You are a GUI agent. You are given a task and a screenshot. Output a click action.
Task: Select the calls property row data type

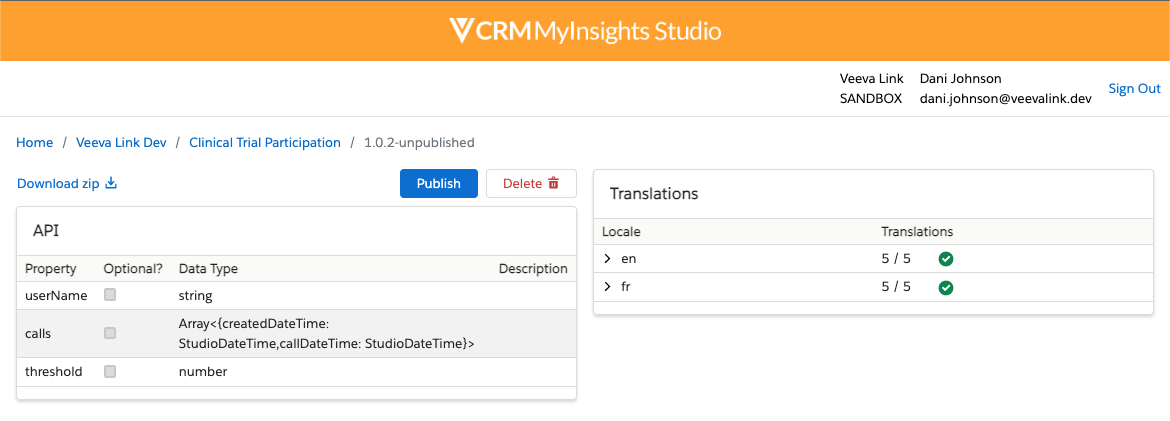point(325,334)
